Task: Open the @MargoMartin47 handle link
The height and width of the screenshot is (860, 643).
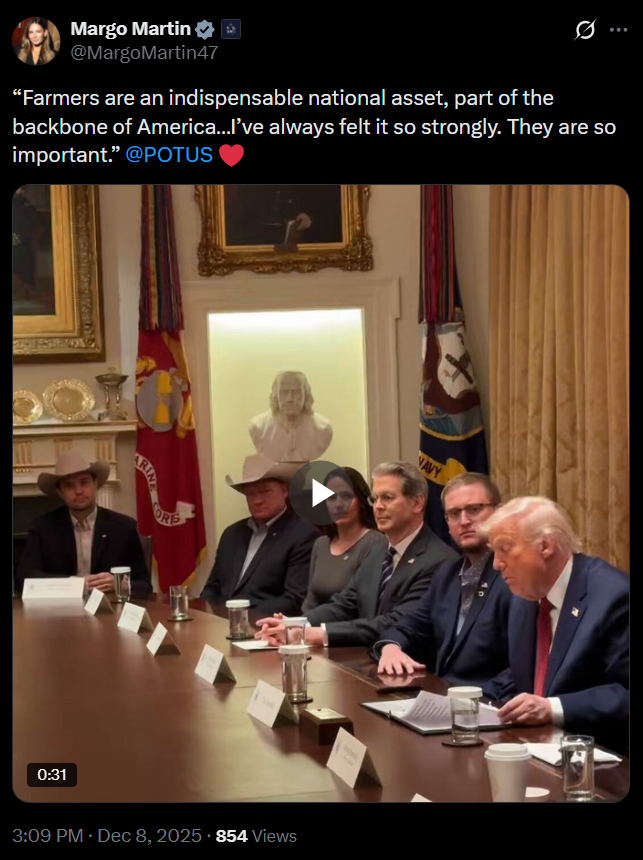Action: pos(144,53)
